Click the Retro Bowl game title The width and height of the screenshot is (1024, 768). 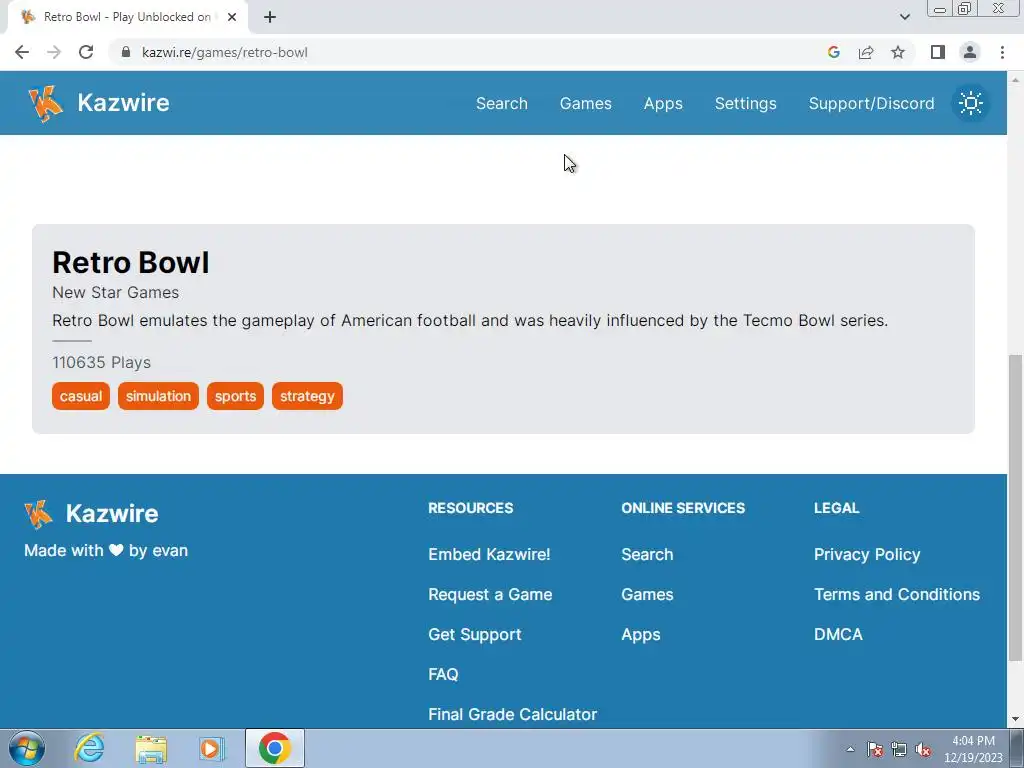click(x=131, y=263)
